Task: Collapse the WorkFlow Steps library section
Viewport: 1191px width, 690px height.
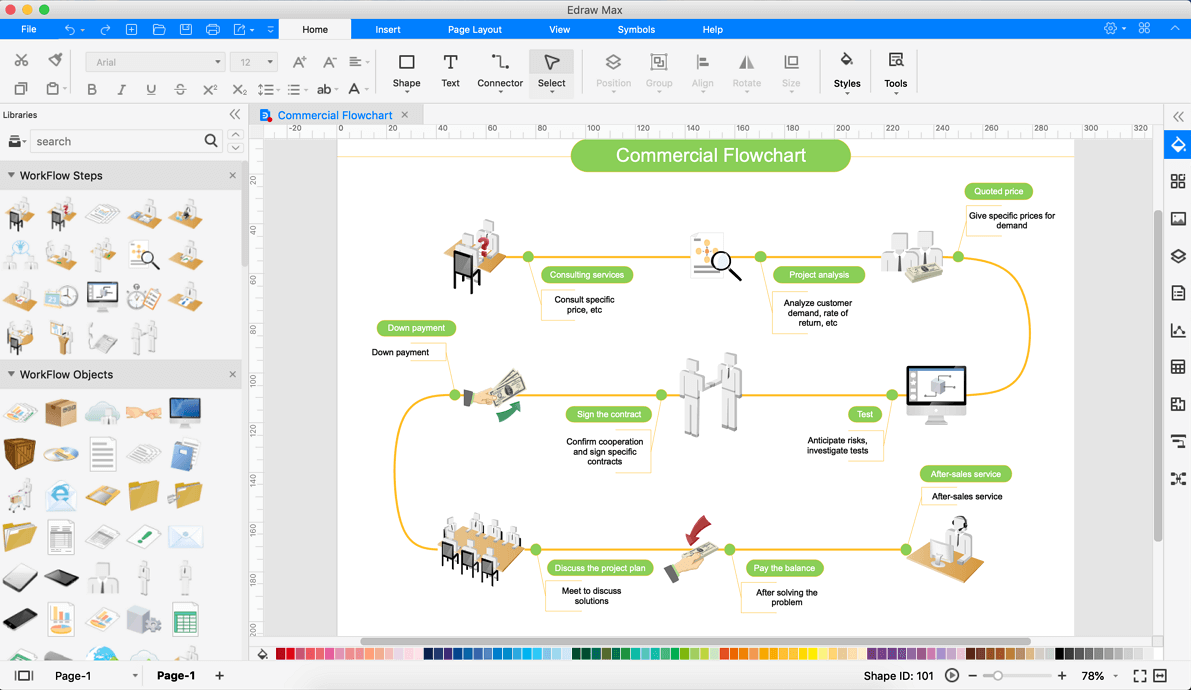Action: (11, 175)
